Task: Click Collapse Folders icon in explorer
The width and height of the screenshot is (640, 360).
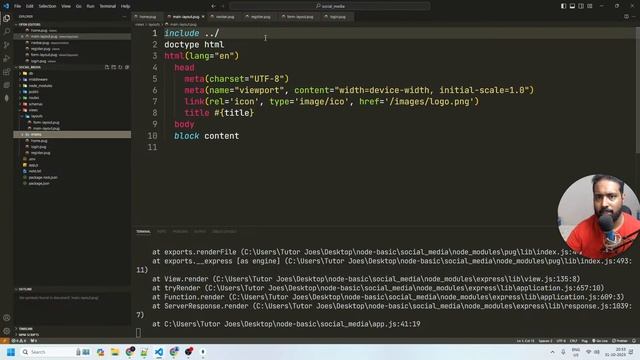Action: pos(127,67)
